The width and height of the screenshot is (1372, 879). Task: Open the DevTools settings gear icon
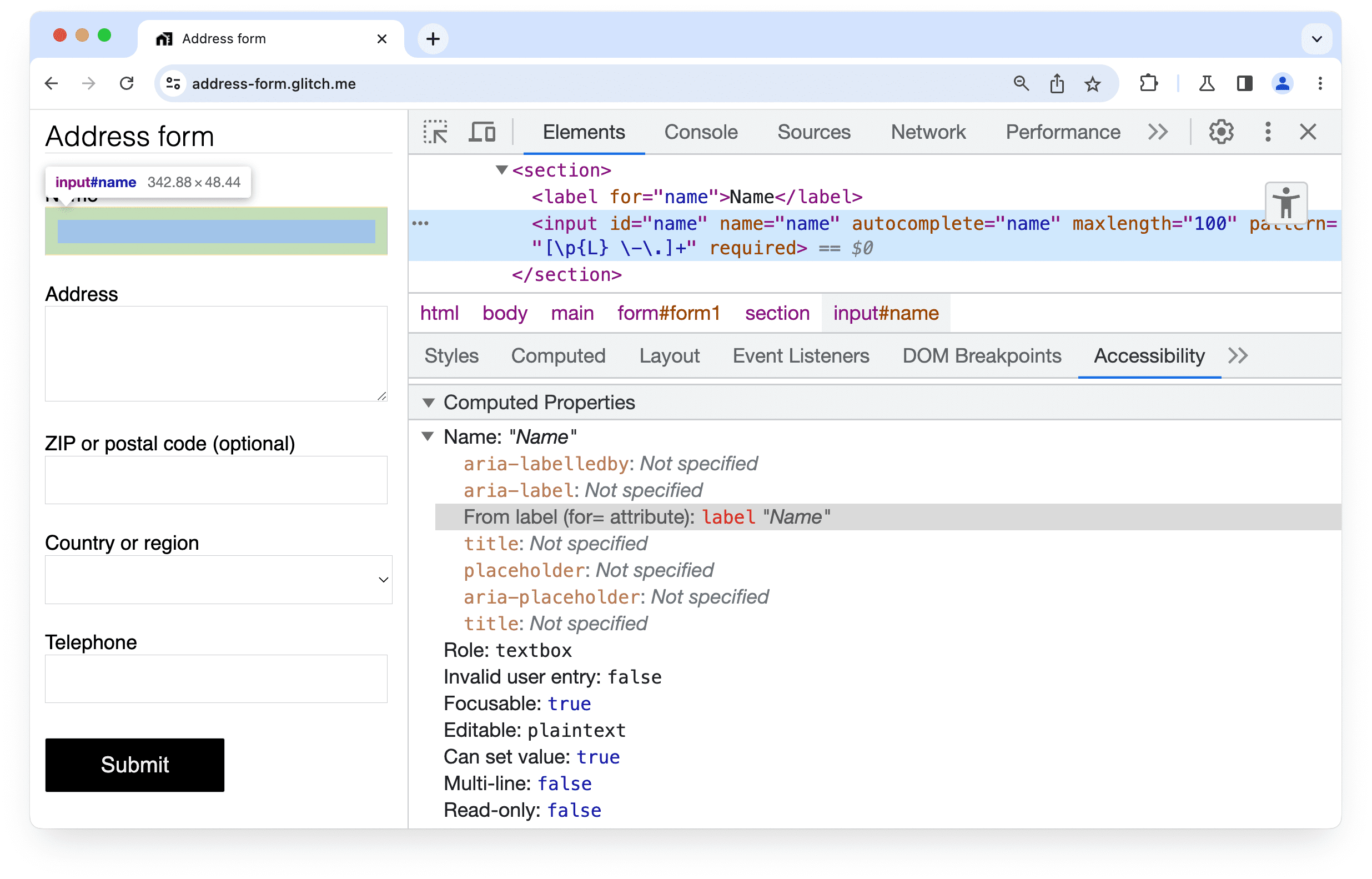(1221, 132)
